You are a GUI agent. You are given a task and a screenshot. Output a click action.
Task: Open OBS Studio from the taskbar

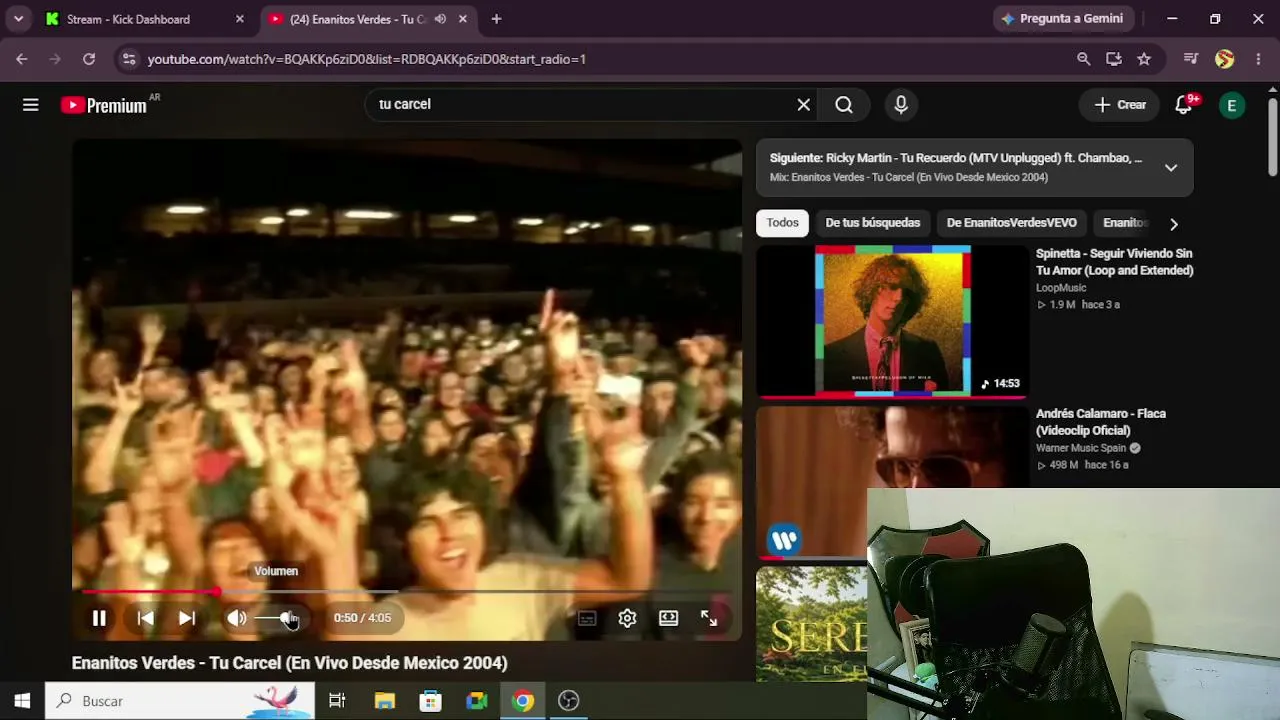coord(569,701)
